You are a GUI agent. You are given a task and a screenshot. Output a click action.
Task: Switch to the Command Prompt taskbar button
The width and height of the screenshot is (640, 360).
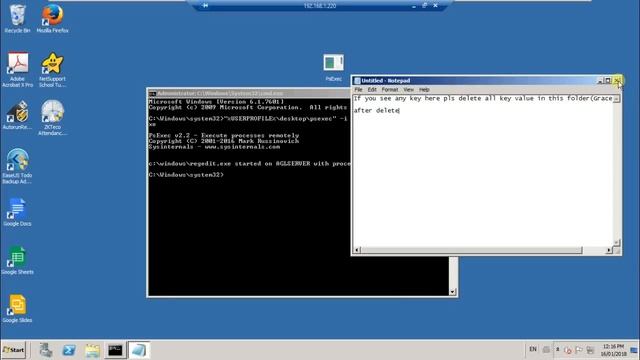click(116, 350)
